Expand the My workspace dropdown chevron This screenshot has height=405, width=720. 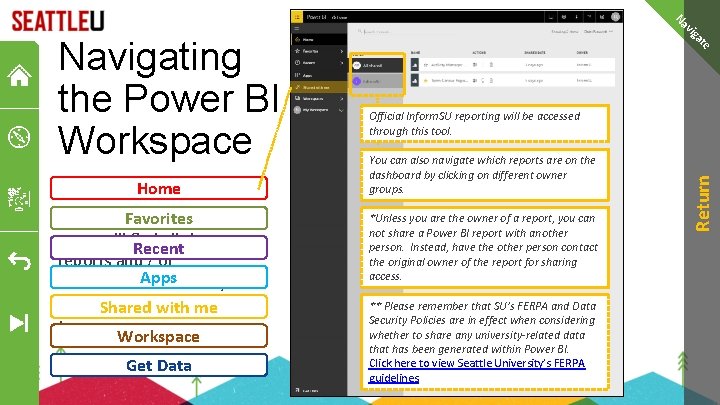click(x=341, y=110)
